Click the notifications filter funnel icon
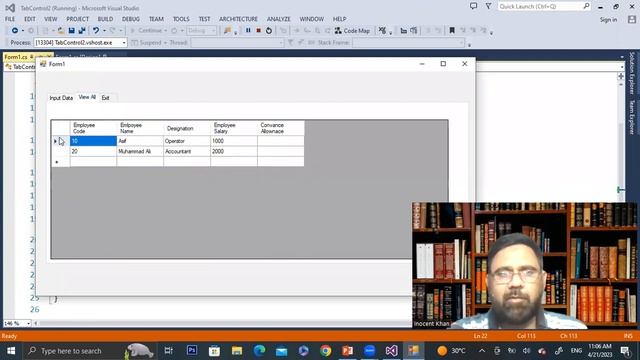This screenshot has width=640, height=360. pos(488,6)
